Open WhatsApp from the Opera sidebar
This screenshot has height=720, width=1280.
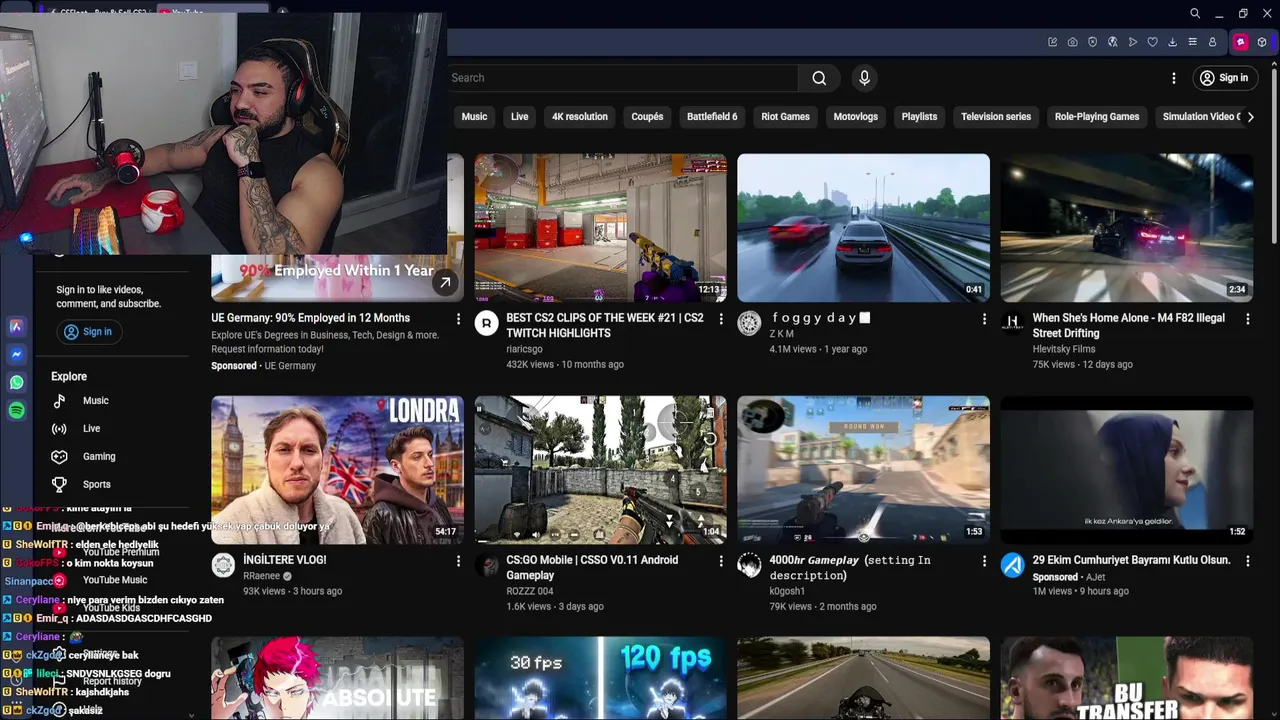17,382
